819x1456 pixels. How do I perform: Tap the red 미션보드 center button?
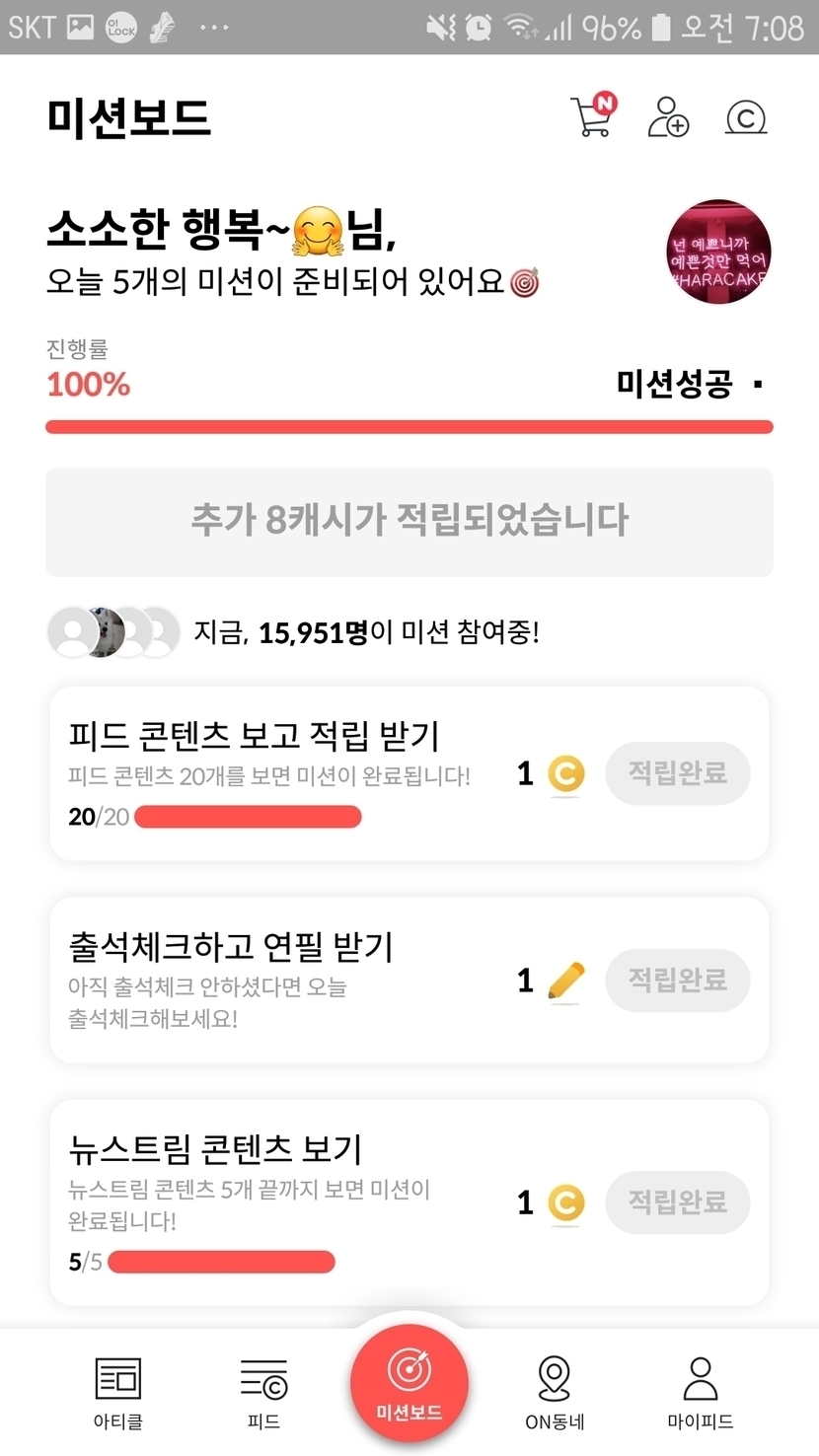point(409,1384)
